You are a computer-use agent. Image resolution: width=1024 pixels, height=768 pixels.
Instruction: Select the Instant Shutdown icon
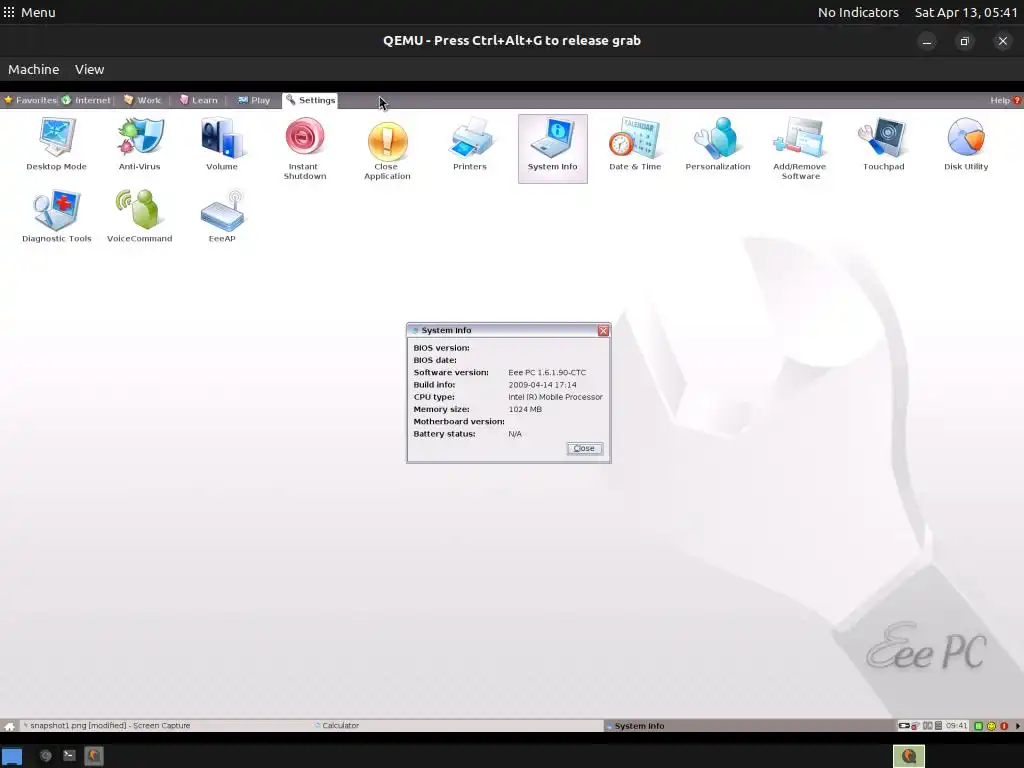(304, 149)
